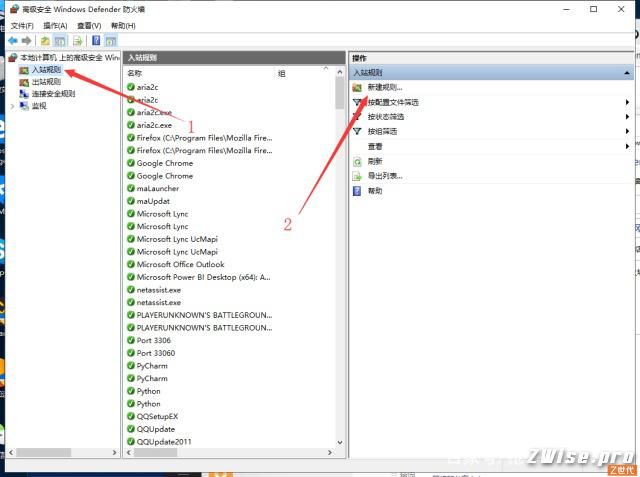Viewport: 640px width, 477px height.
Task: Open the 操作(A) menu
Action: 55,26
